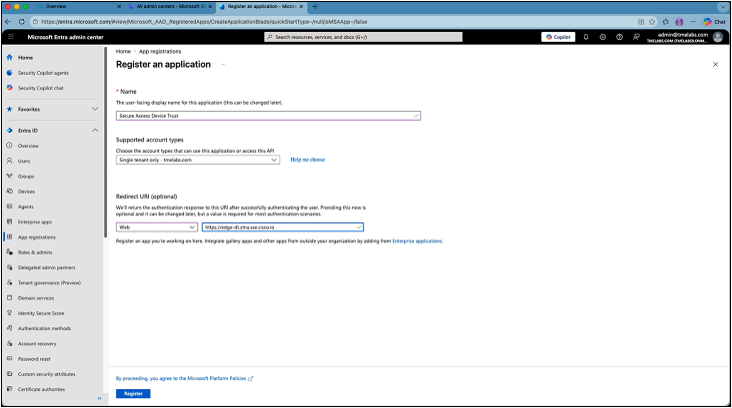The width and height of the screenshot is (732, 408).
Task: Close the Register an application blade
Action: [x=715, y=64]
